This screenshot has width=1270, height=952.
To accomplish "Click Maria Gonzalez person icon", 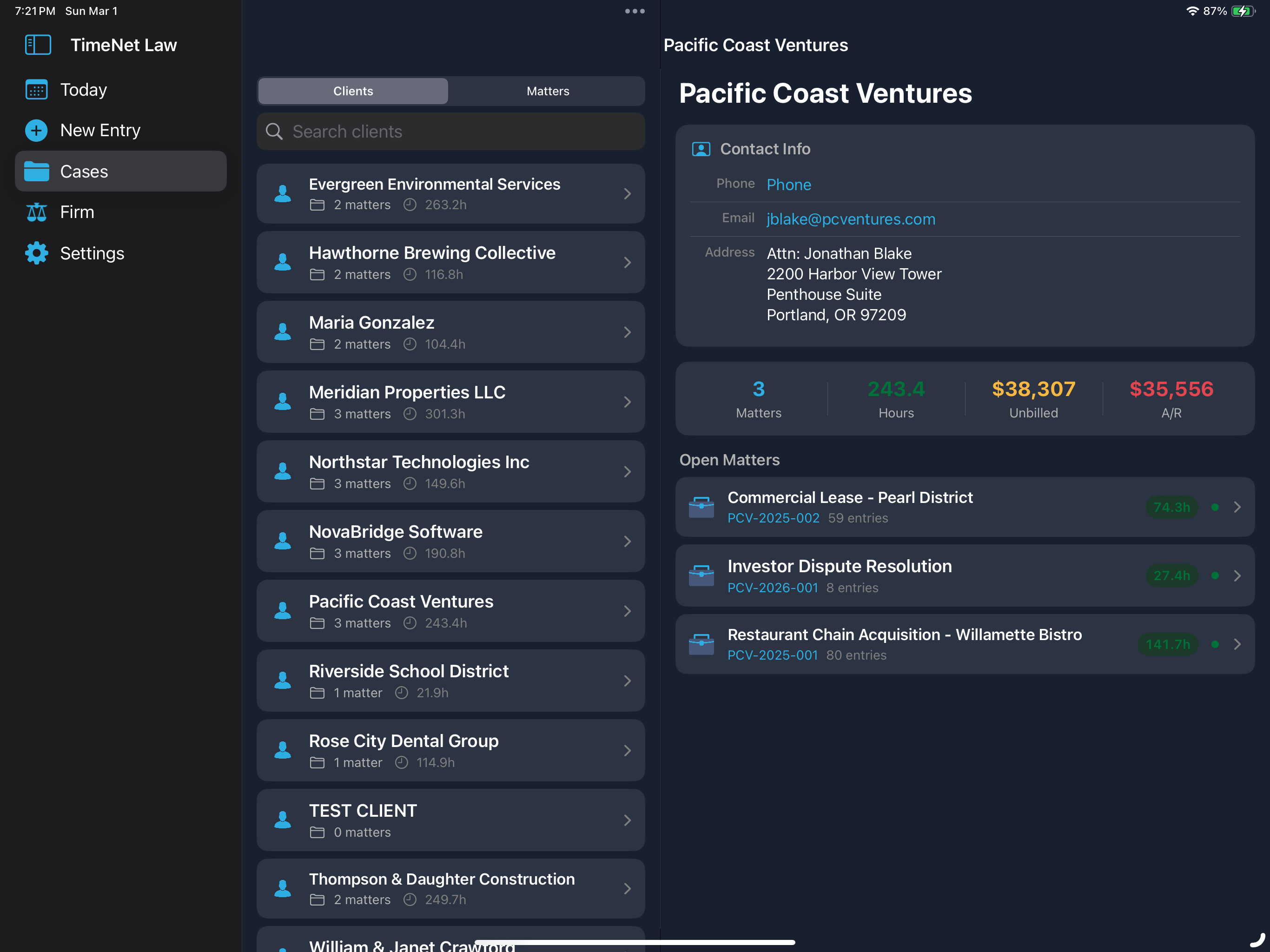I will coord(283,332).
